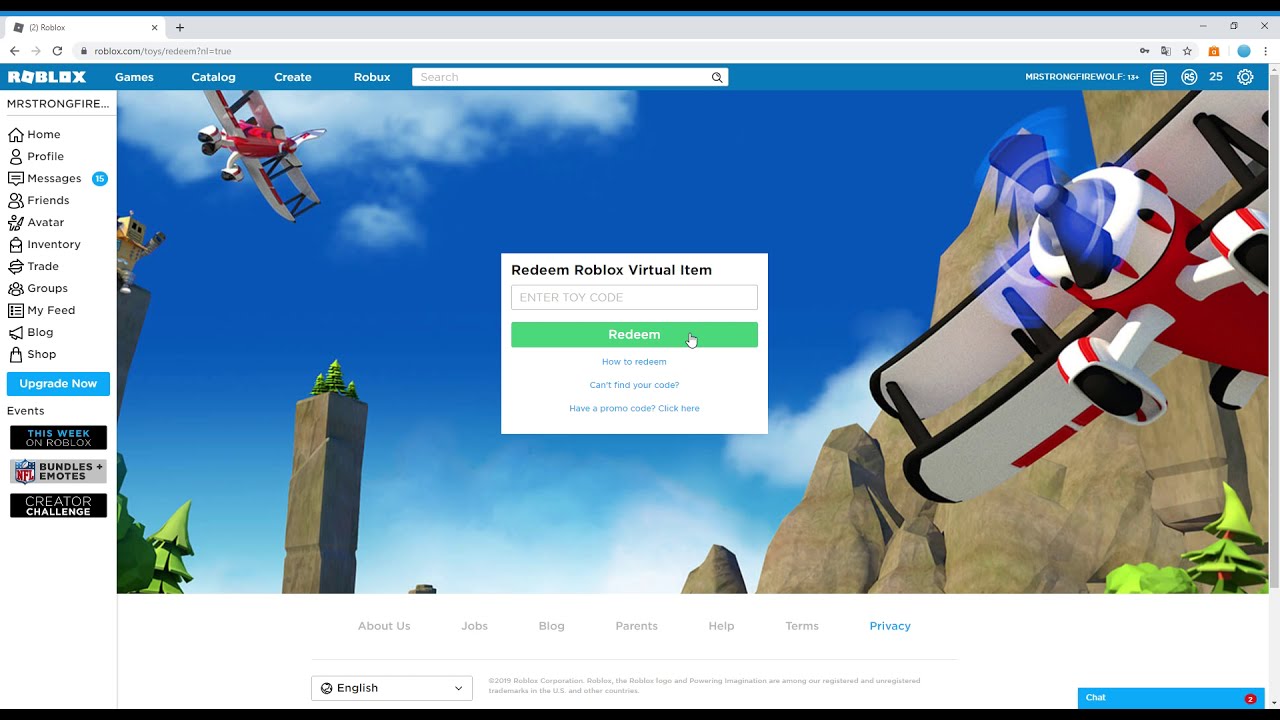The height and width of the screenshot is (720, 1280).
Task: Click the orange extension icon
Action: (x=1214, y=51)
